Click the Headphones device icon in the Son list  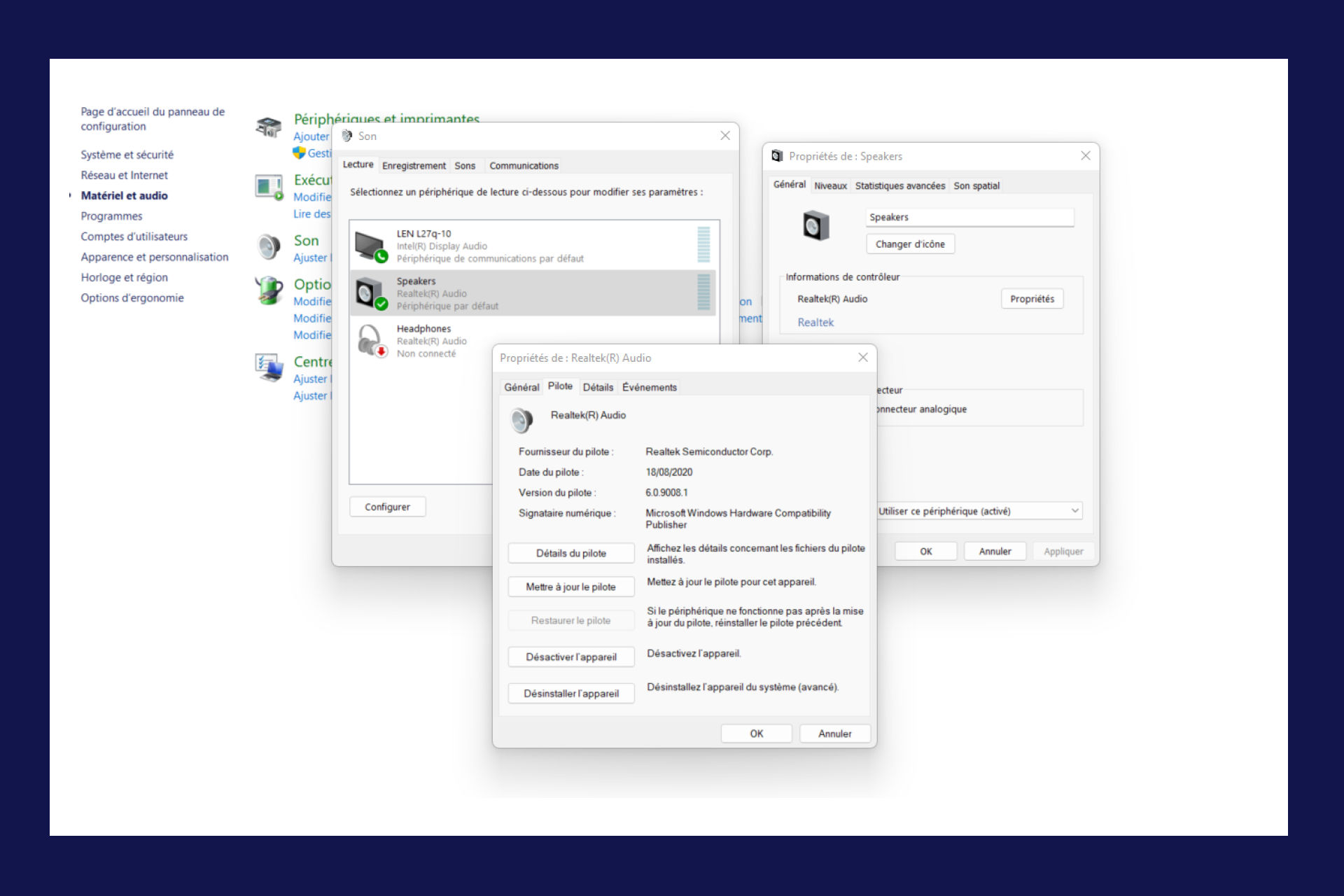tap(371, 341)
